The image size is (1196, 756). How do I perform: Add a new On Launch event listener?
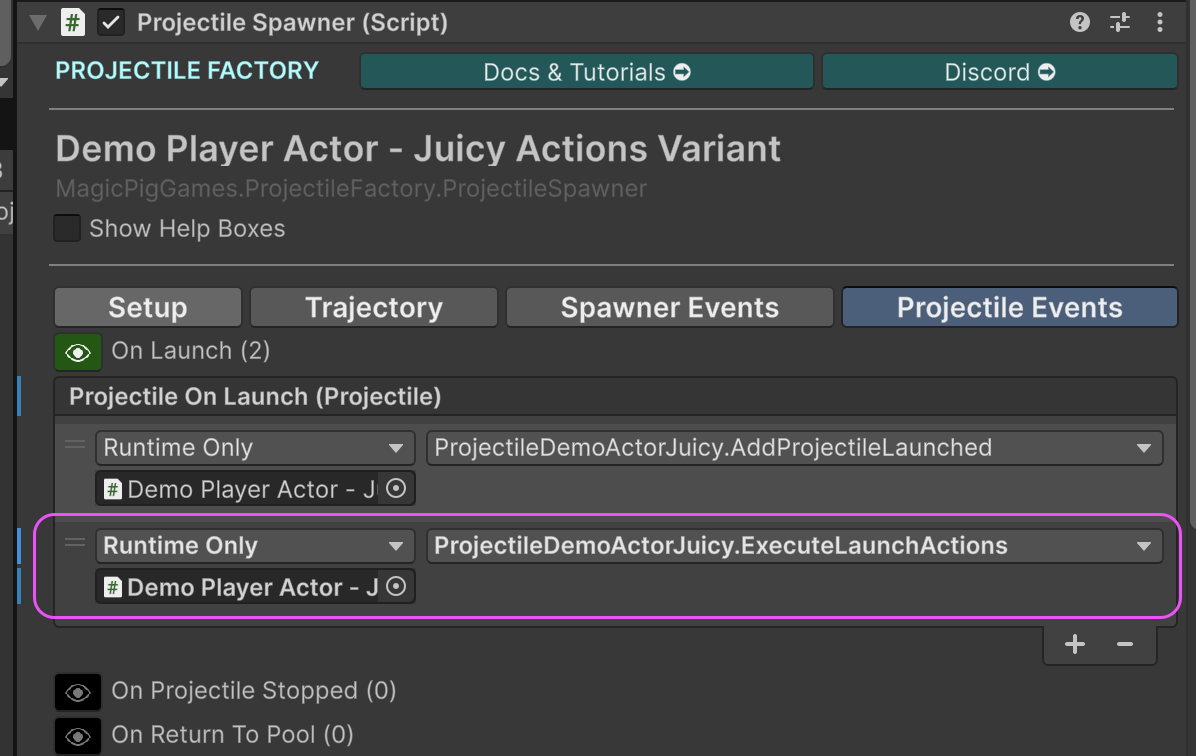point(1075,644)
